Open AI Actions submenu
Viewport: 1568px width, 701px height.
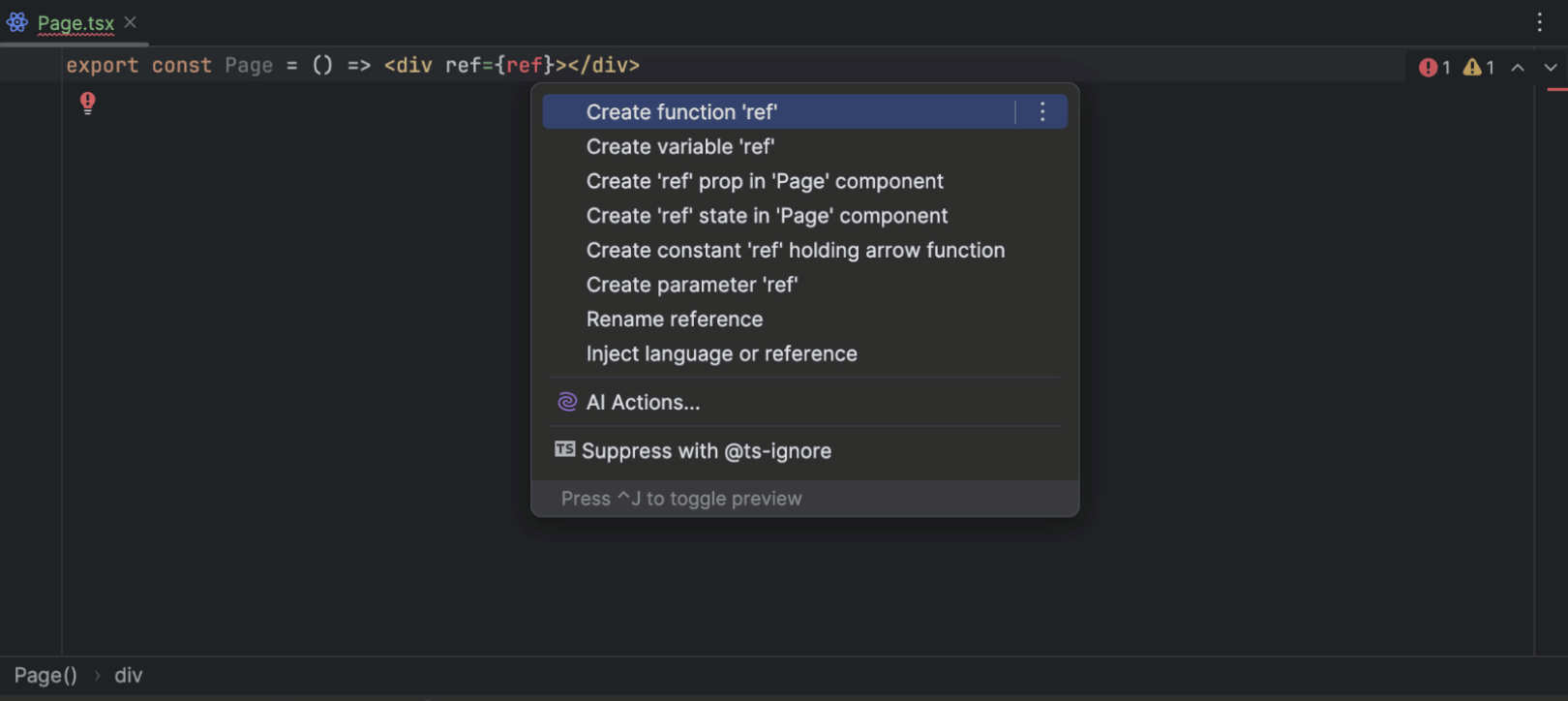643,403
